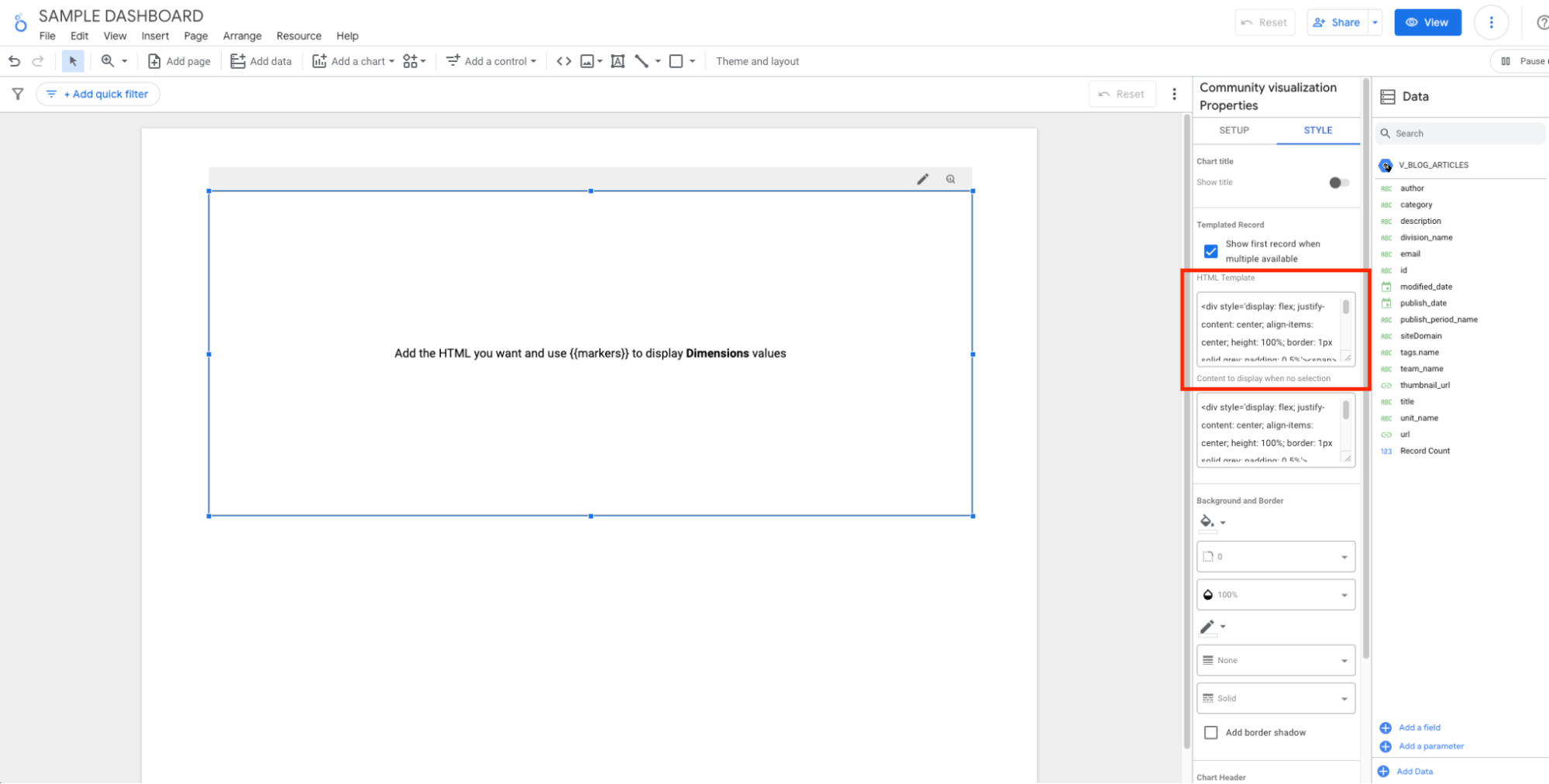The height and width of the screenshot is (784, 1549).
Task: Uncheck Show first record when multiple available
Action: [x=1210, y=251]
